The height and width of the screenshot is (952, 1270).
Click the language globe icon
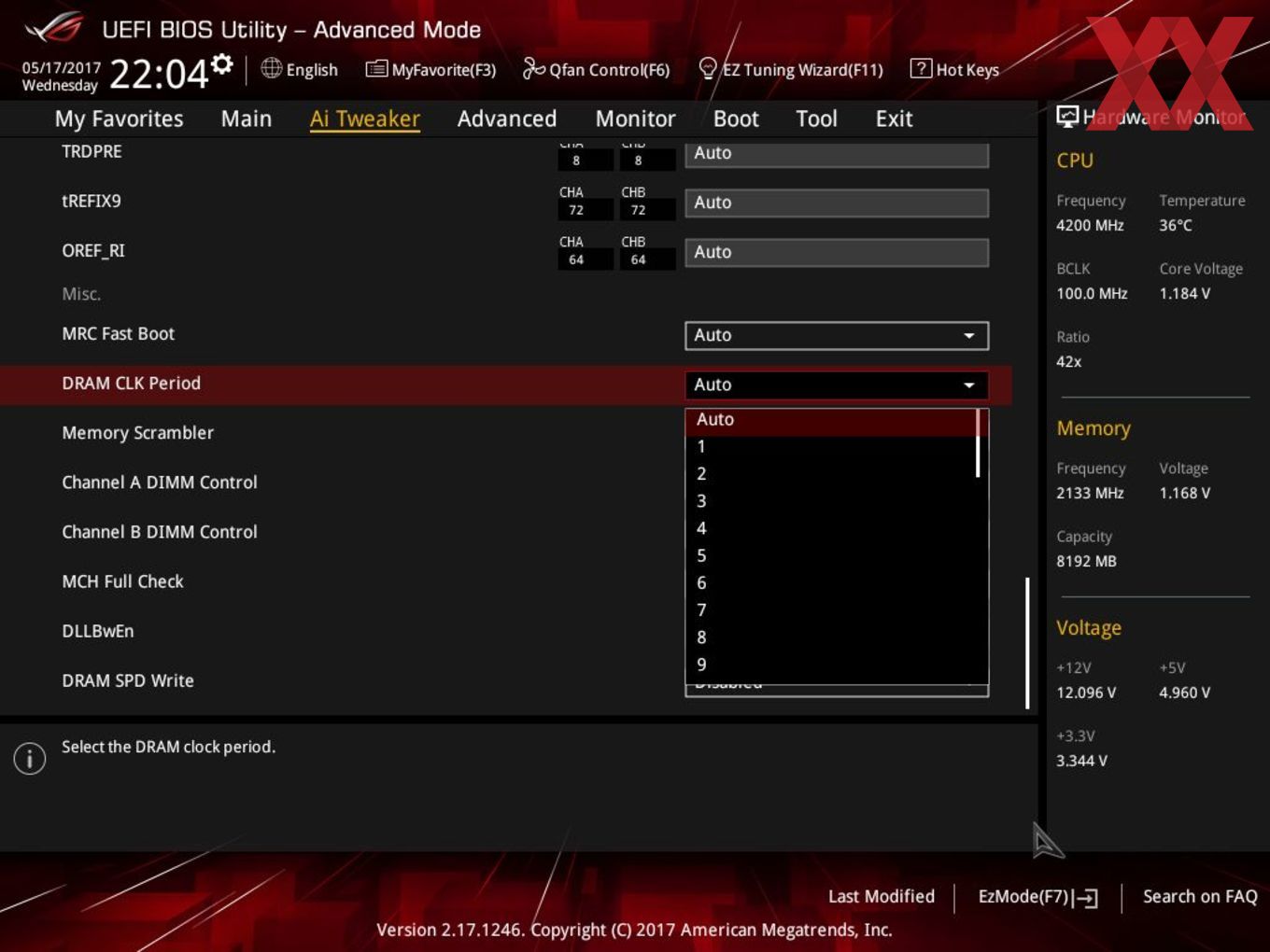pos(271,68)
